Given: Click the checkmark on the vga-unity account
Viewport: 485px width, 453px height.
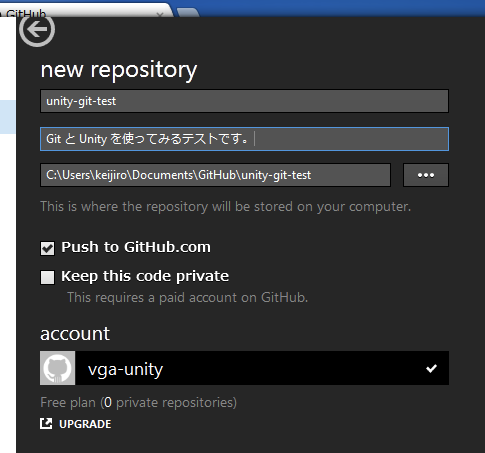Looking at the screenshot, I should pyautogui.click(x=431, y=368).
